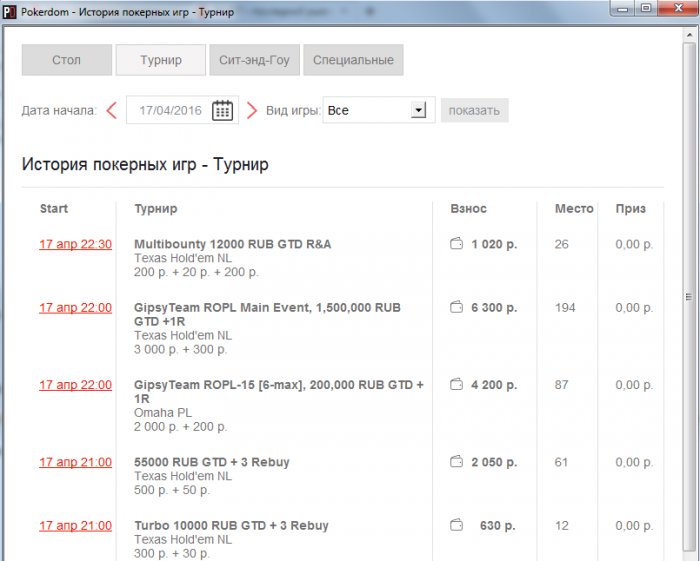Open the 17 апр 22:30 tournament link
700x561 pixels.
[75, 244]
